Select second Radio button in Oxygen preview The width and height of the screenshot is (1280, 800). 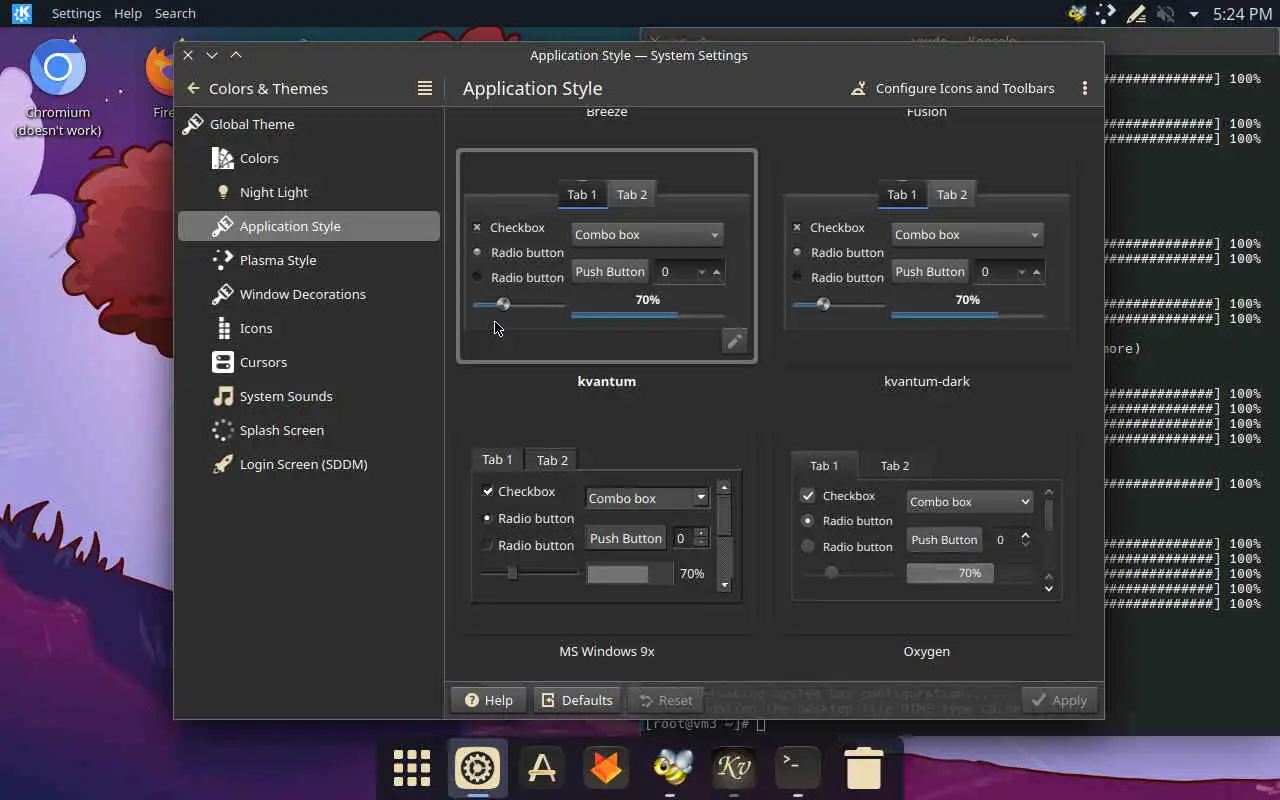pos(847,547)
